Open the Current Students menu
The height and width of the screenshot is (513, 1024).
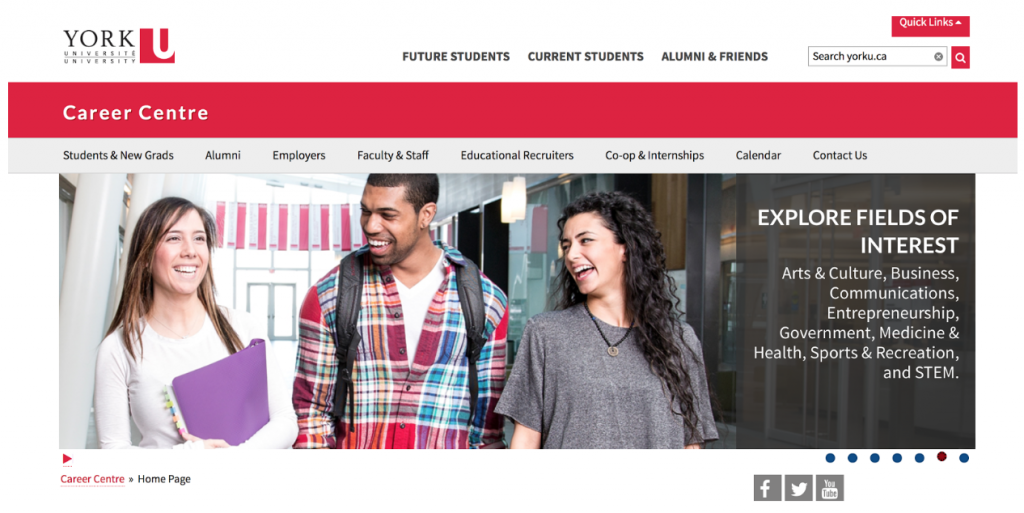[x=586, y=57]
